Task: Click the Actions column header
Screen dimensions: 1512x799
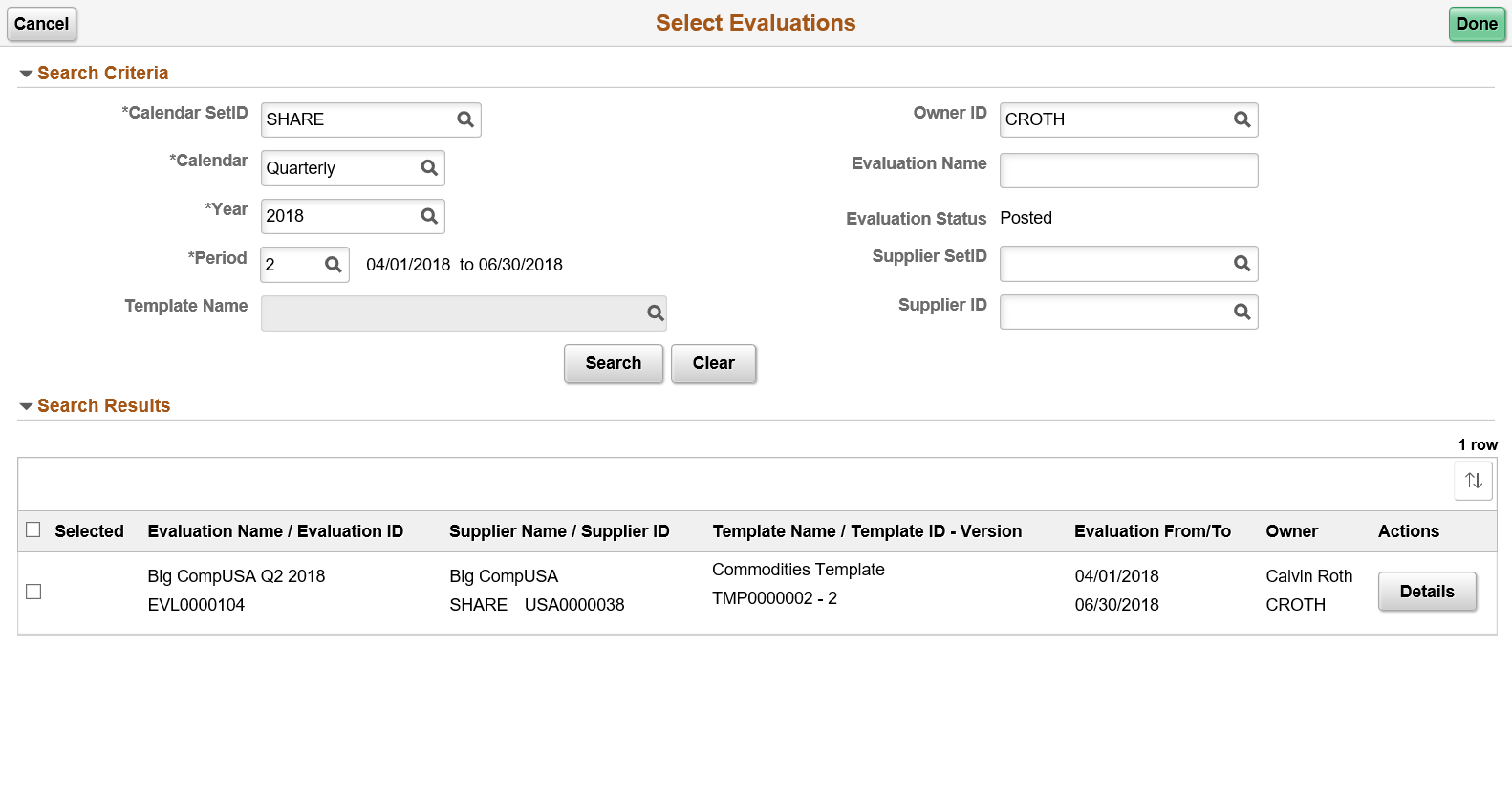Action: (x=1409, y=531)
